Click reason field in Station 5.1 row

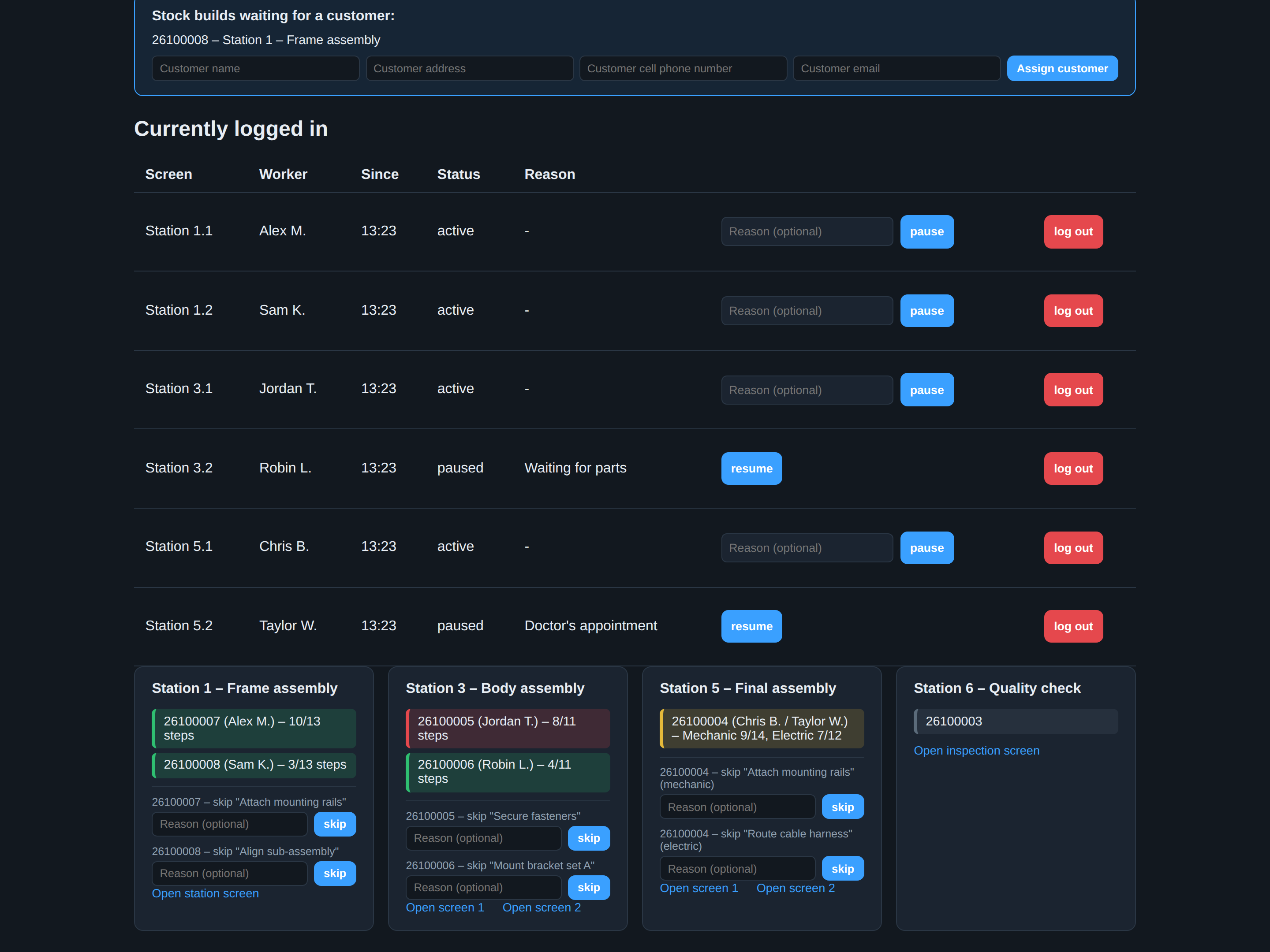[x=807, y=548]
